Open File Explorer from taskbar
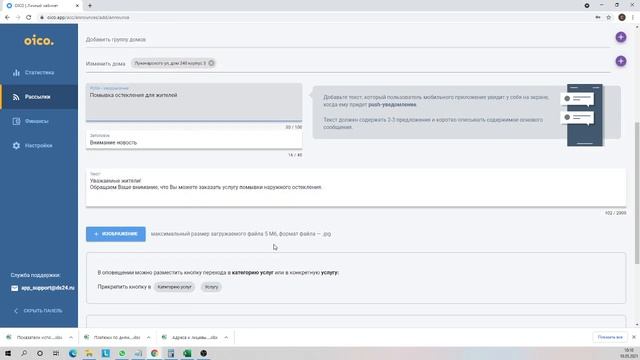640x360 pixels. pyautogui.click(x=89, y=353)
